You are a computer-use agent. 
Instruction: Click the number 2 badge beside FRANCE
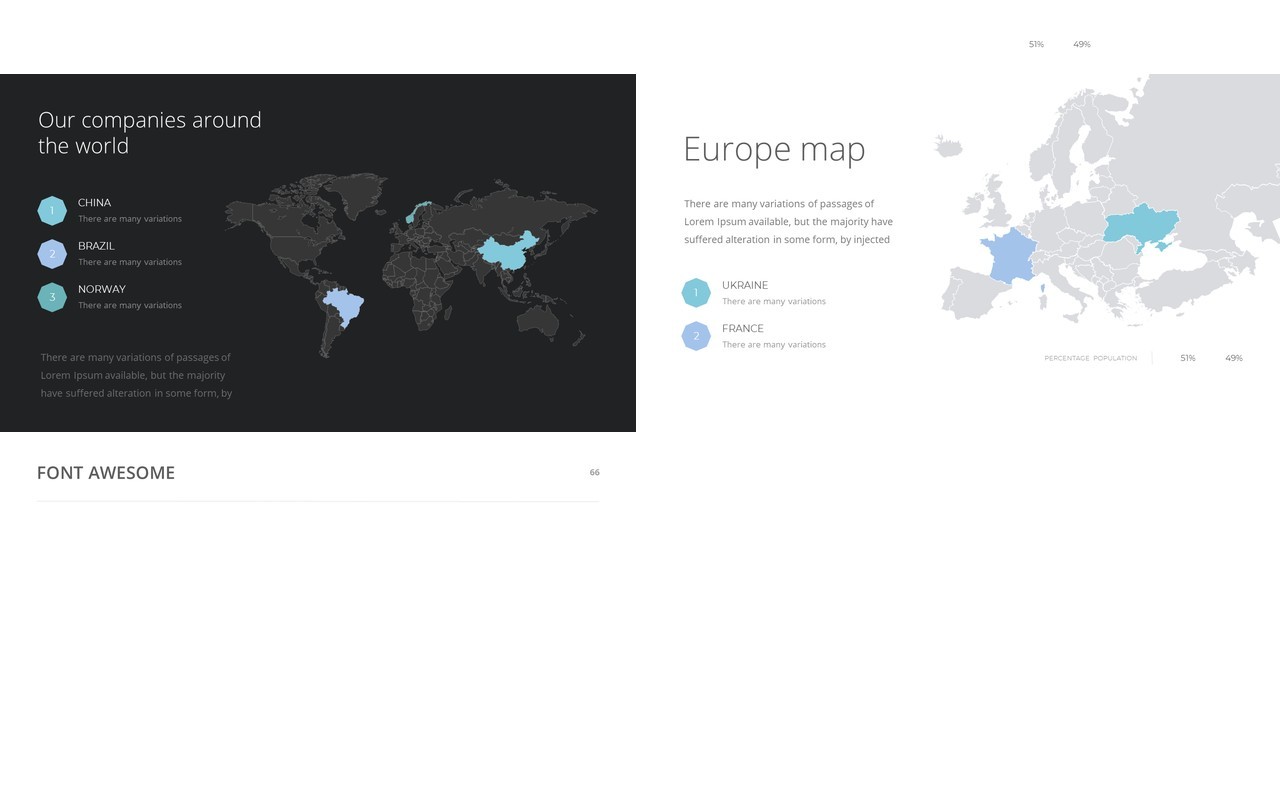696,336
